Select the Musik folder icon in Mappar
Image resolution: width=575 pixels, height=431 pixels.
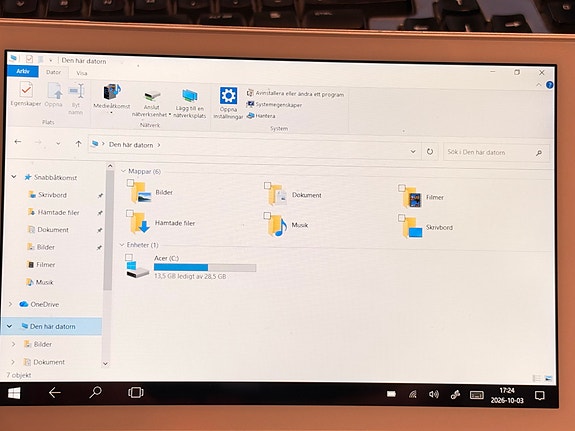(277, 226)
